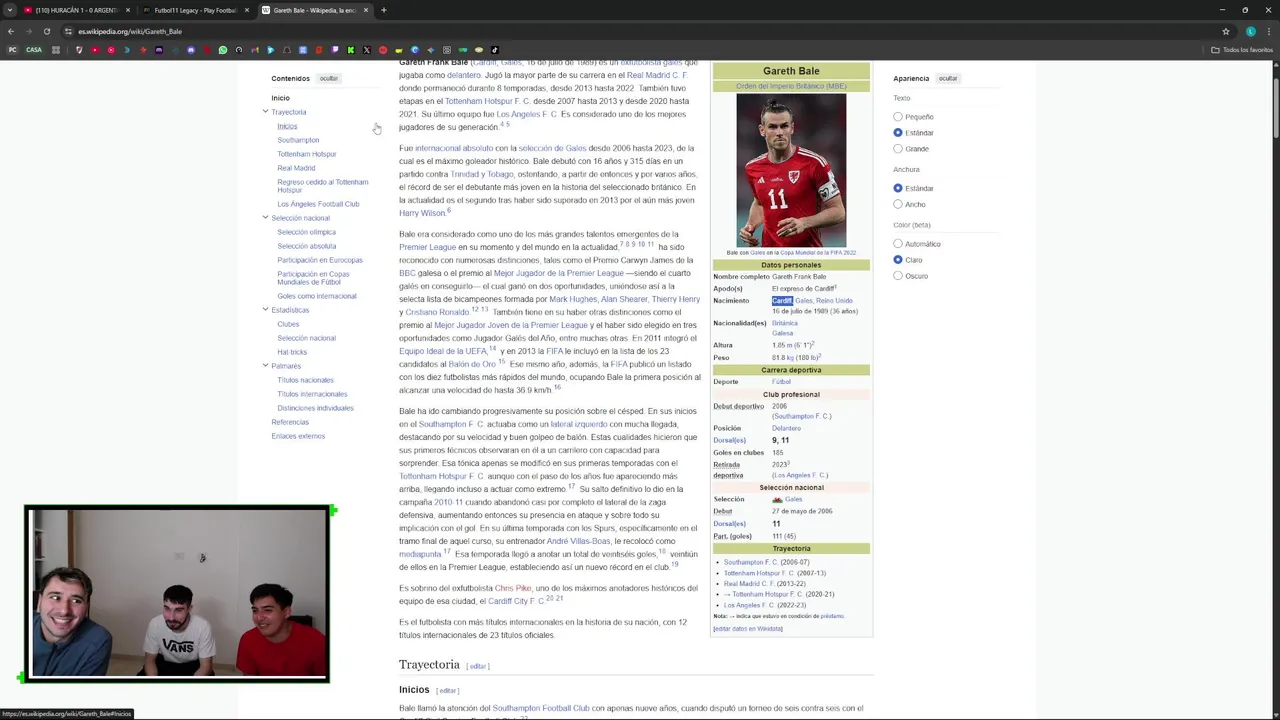Go to Southampton in contents list
The height and width of the screenshot is (720, 1280).
(298, 140)
